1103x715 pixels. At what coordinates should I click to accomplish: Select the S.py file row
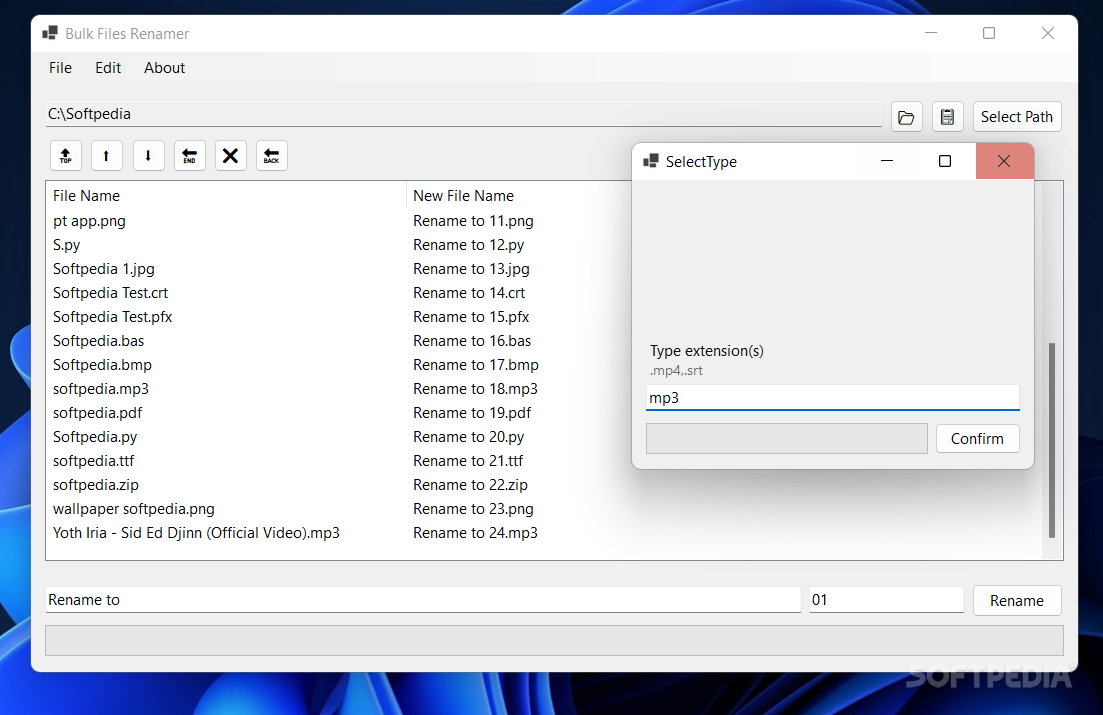pyautogui.click(x=339, y=245)
